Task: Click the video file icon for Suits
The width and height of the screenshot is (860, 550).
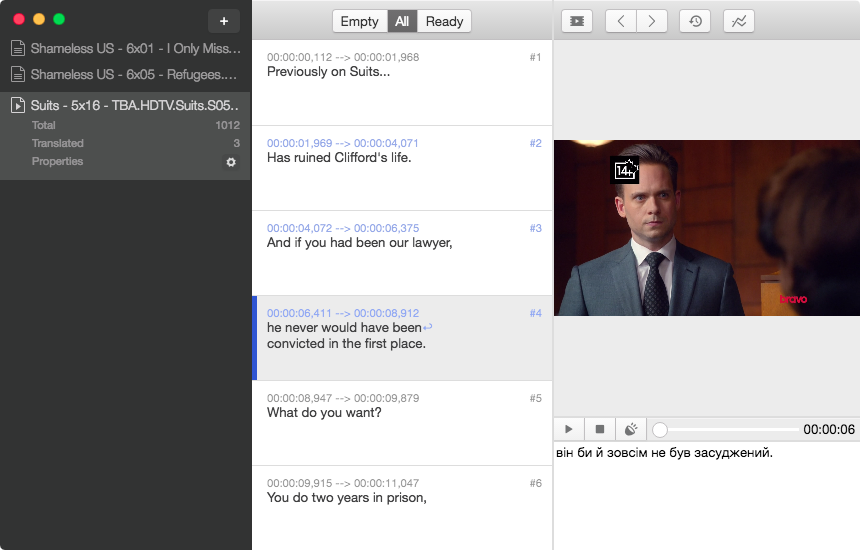Action: coord(18,105)
